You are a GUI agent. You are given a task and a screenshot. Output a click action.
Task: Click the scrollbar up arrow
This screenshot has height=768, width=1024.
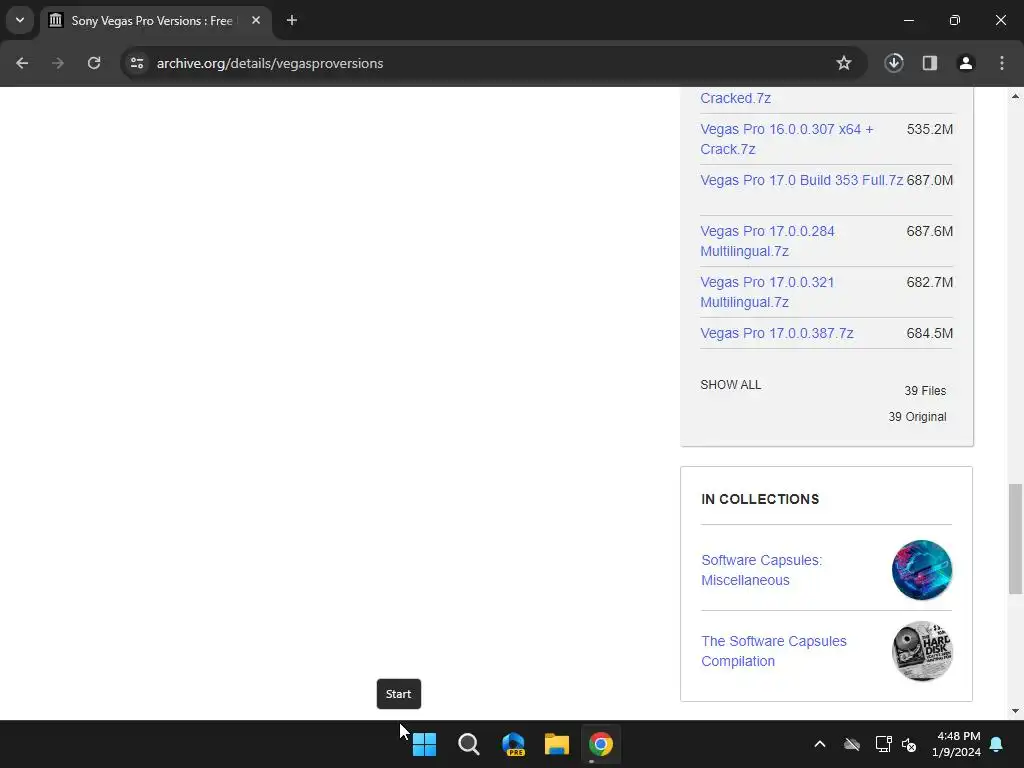click(x=1015, y=96)
